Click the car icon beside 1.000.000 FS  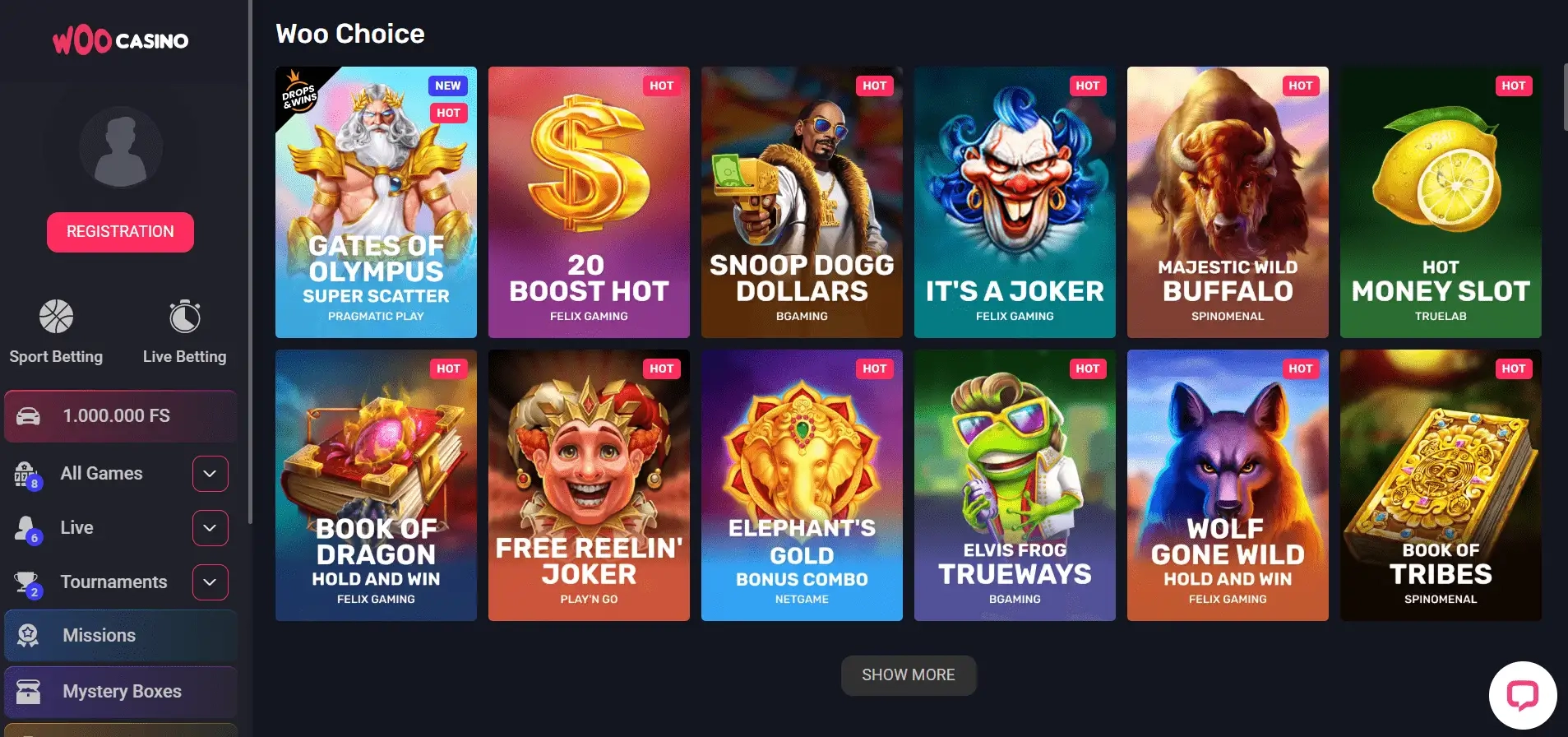click(28, 416)
